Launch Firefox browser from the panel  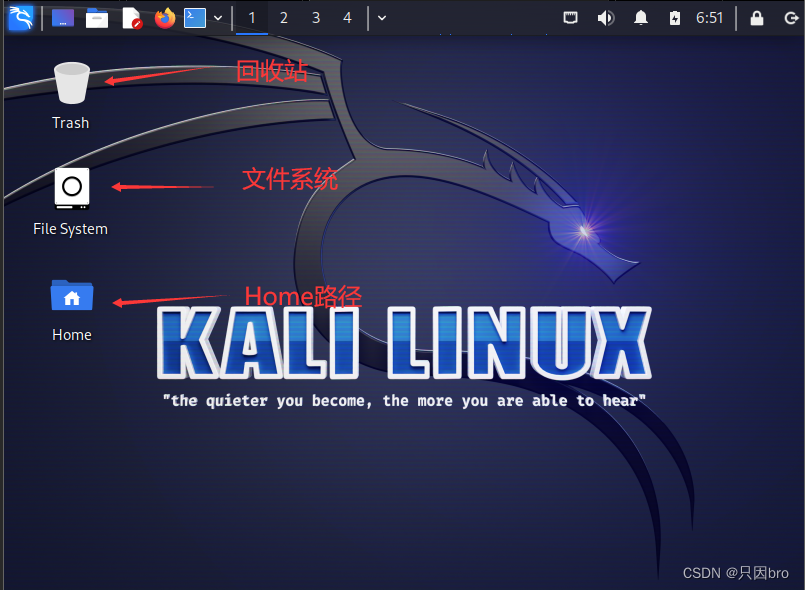click(165, 18)
